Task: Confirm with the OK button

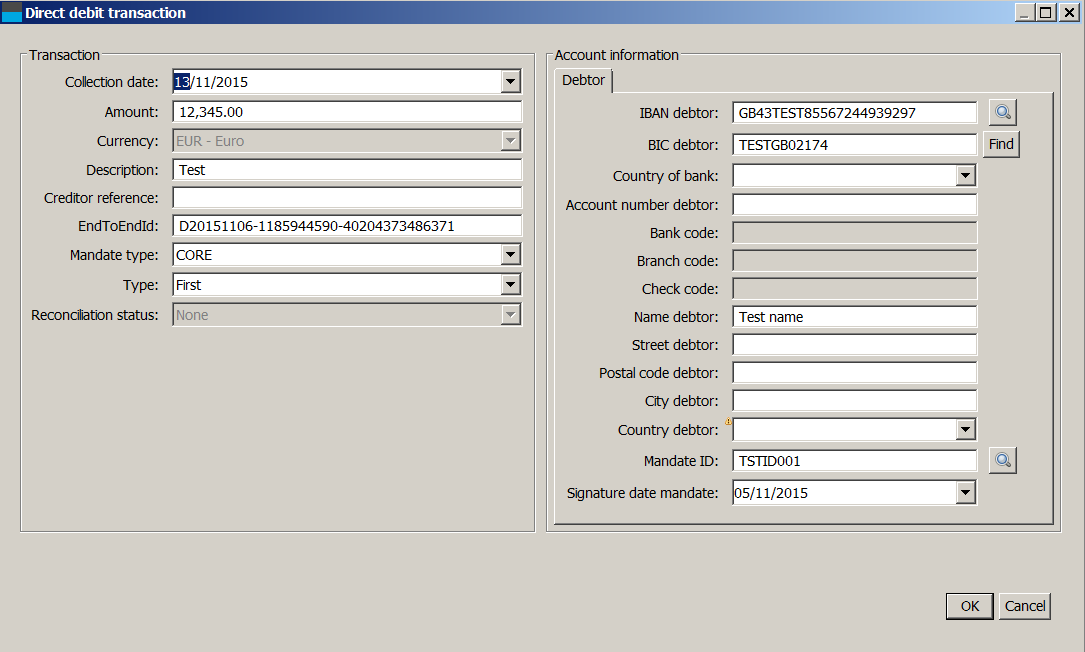Action: coord(969,606)
